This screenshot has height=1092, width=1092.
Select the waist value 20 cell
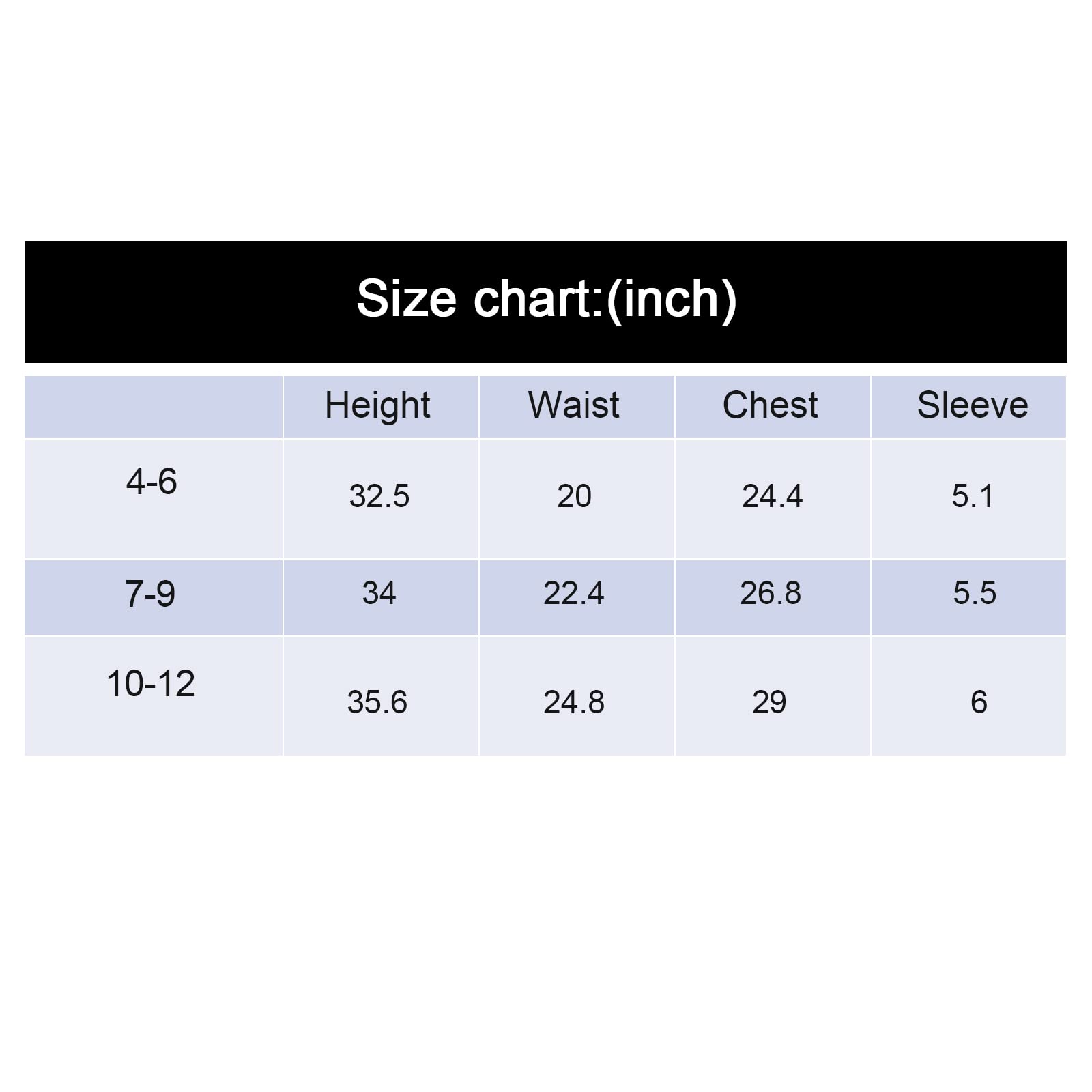pyautogui.click(x=574, y=496)
